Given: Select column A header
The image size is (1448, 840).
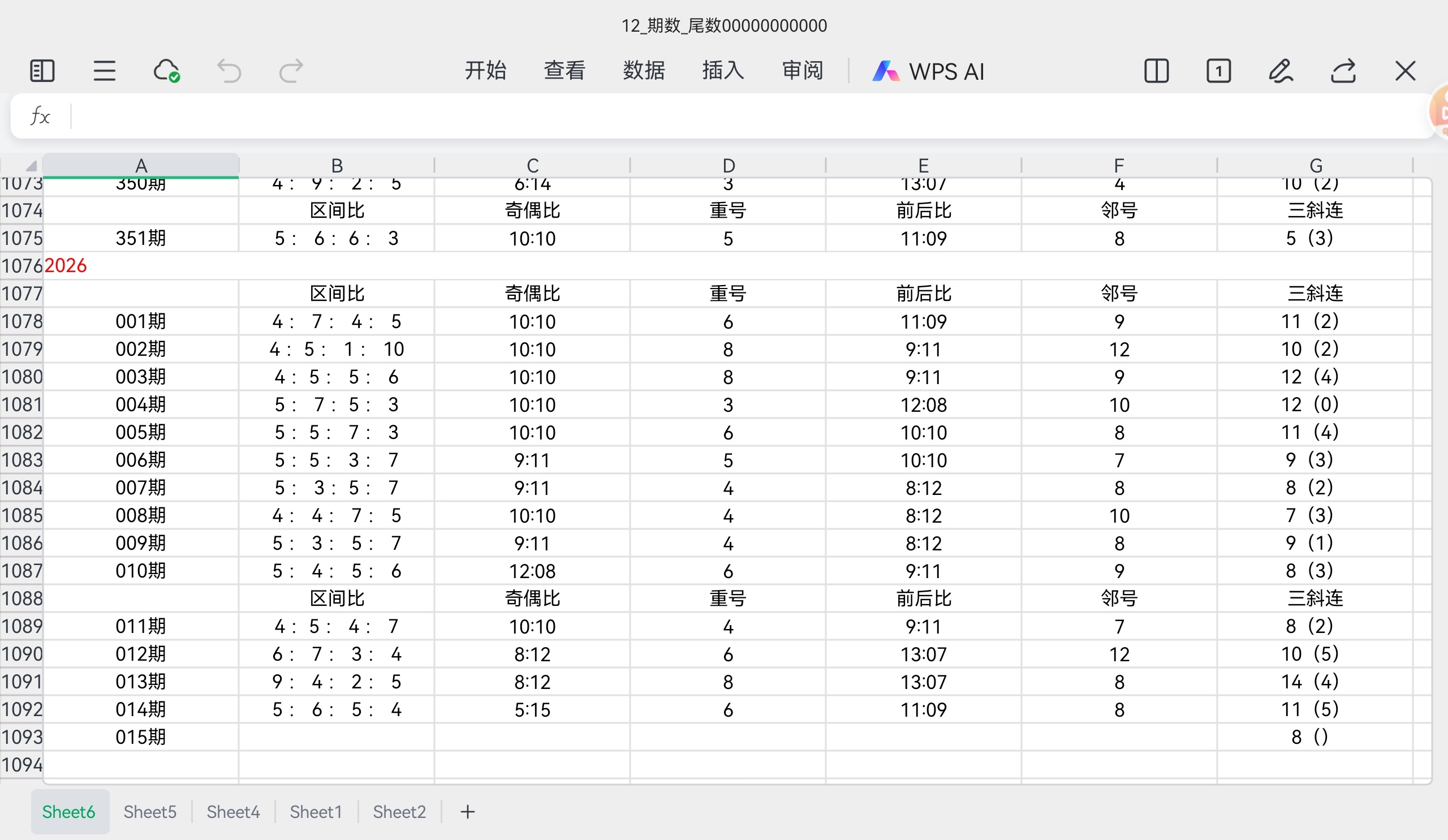Looking at the screenshot, I should click(141, 166).
